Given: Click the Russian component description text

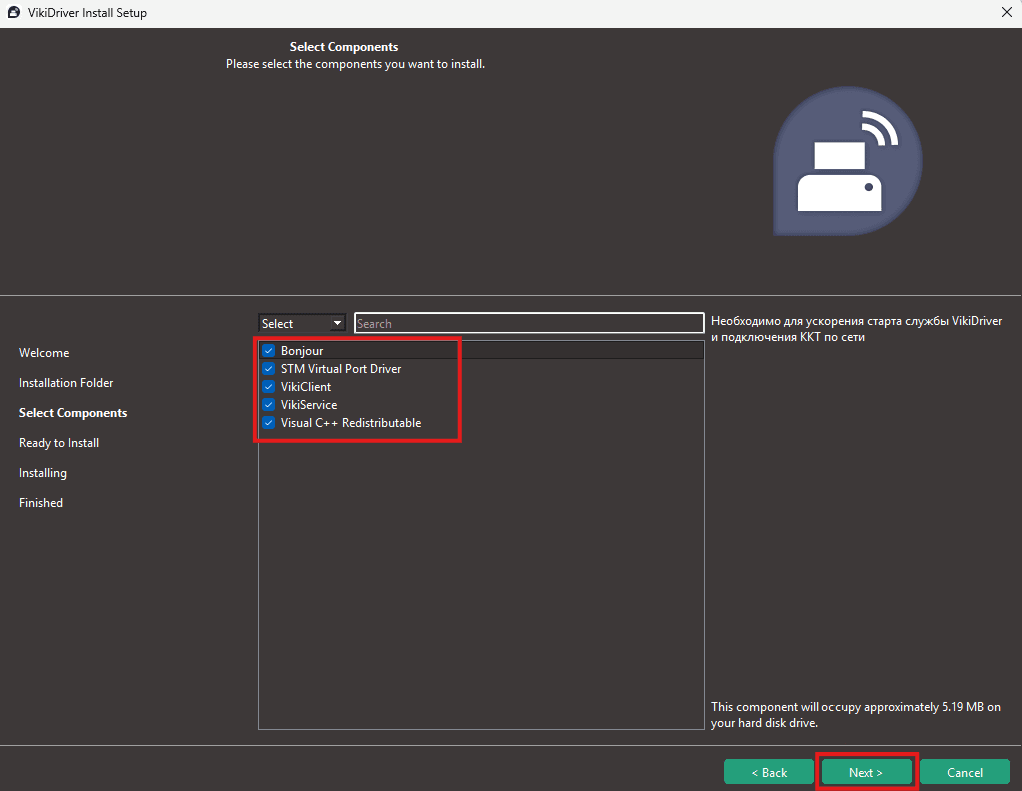Looking at the screenshot, I should 856,329.
